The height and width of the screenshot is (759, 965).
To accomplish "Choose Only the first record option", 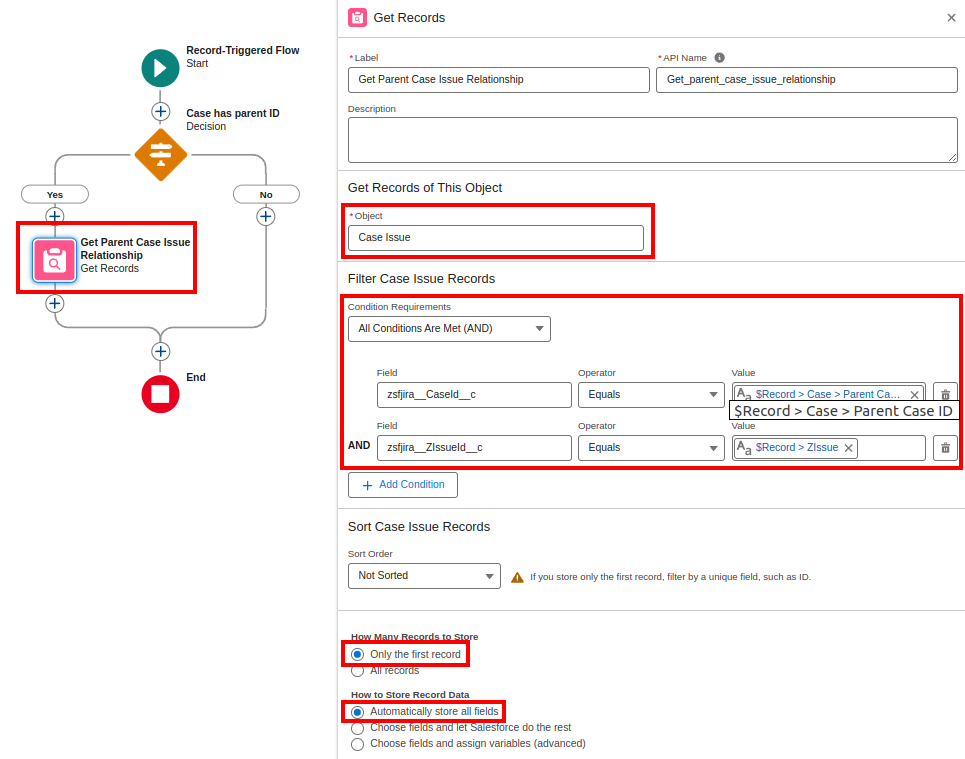I will (358, 654).
